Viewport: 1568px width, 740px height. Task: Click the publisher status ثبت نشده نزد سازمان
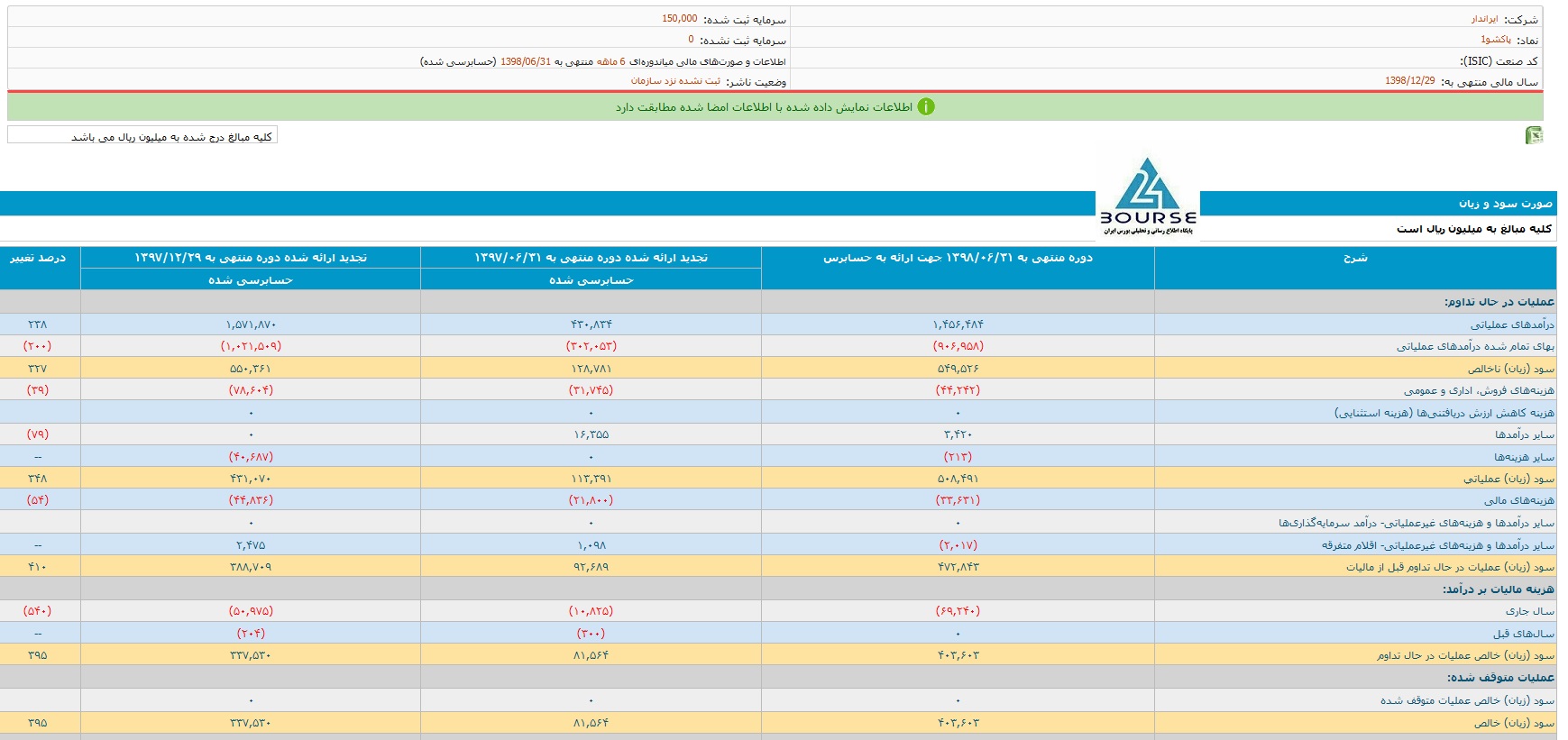point(675,81)
